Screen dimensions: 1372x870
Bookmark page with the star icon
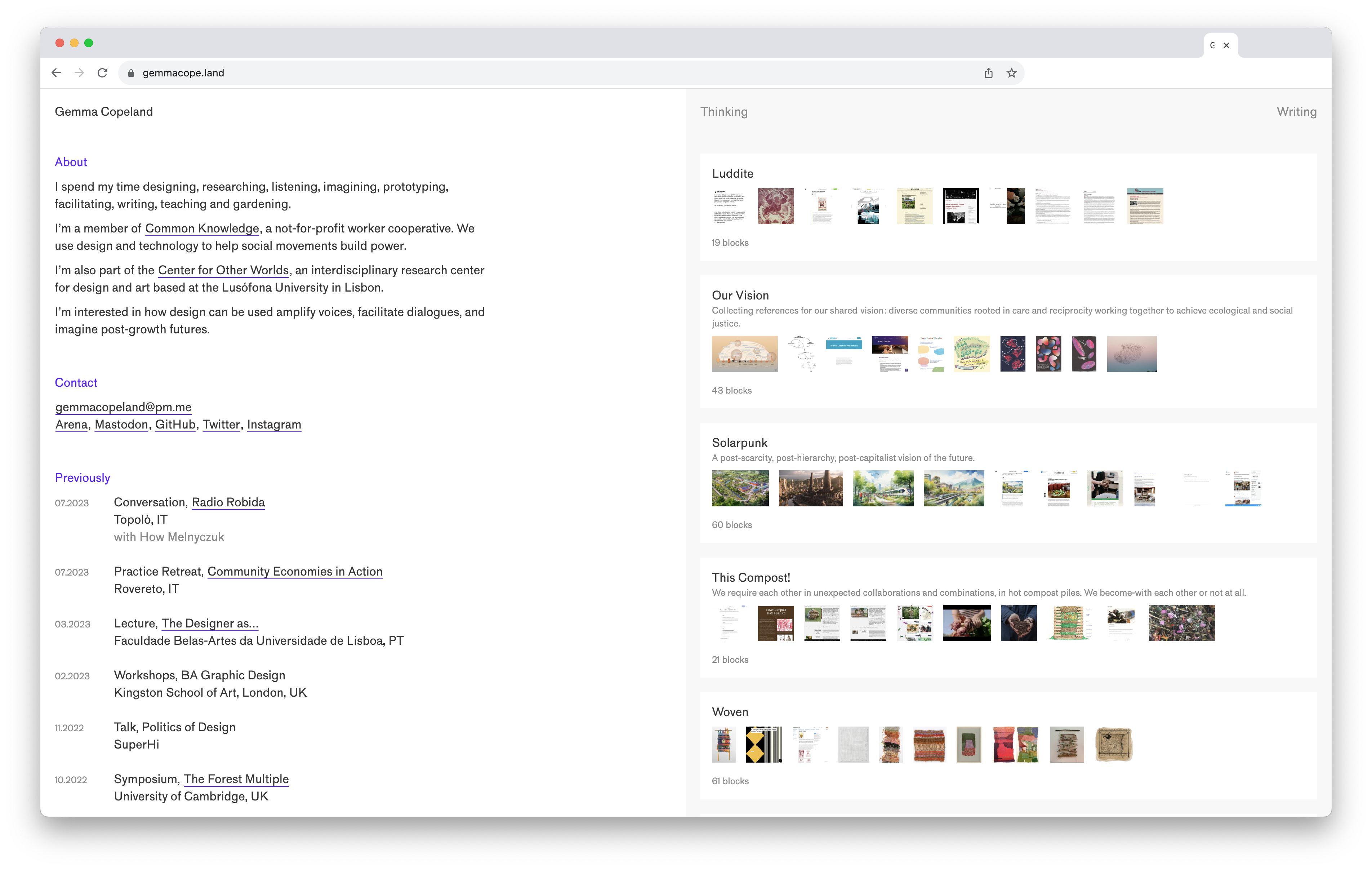point(1011,73)
